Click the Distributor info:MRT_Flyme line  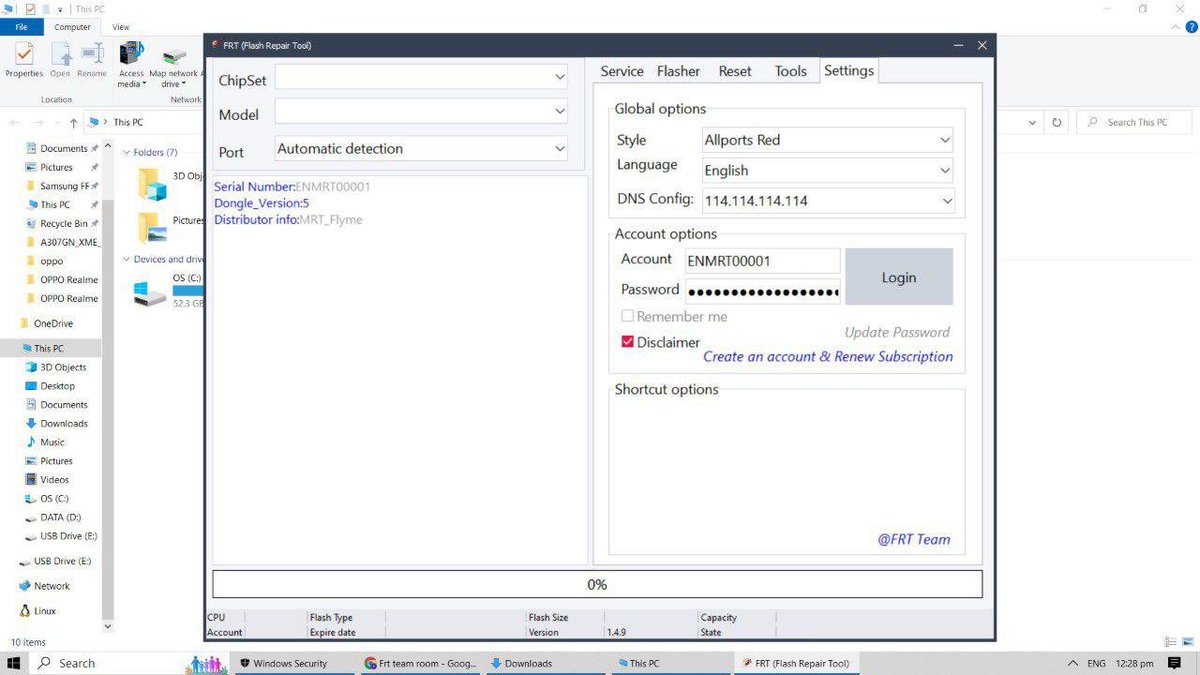pyautogui.click(x=288, y=219)
